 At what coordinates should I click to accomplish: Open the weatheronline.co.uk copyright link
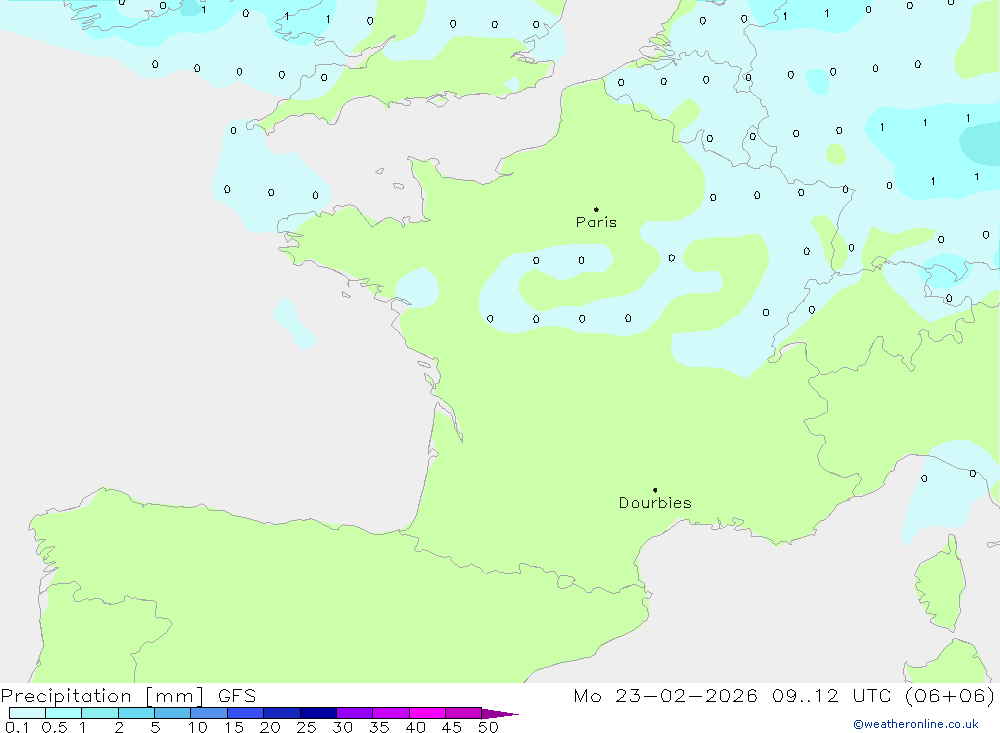click(x=915, y=724)
